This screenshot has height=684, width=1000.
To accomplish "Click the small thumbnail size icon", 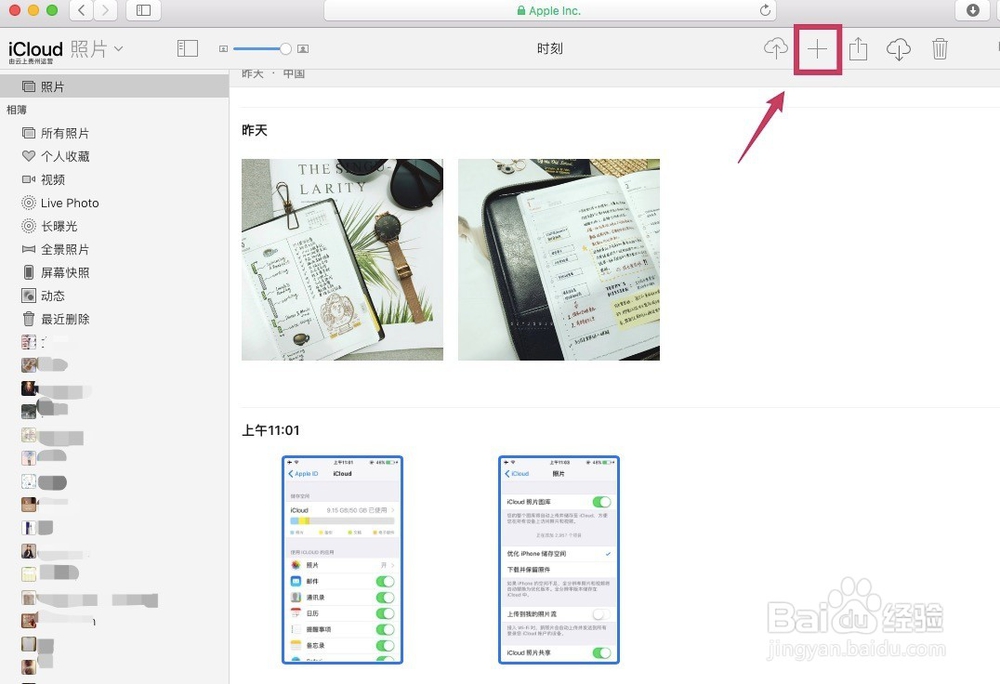I will point(222,47).
